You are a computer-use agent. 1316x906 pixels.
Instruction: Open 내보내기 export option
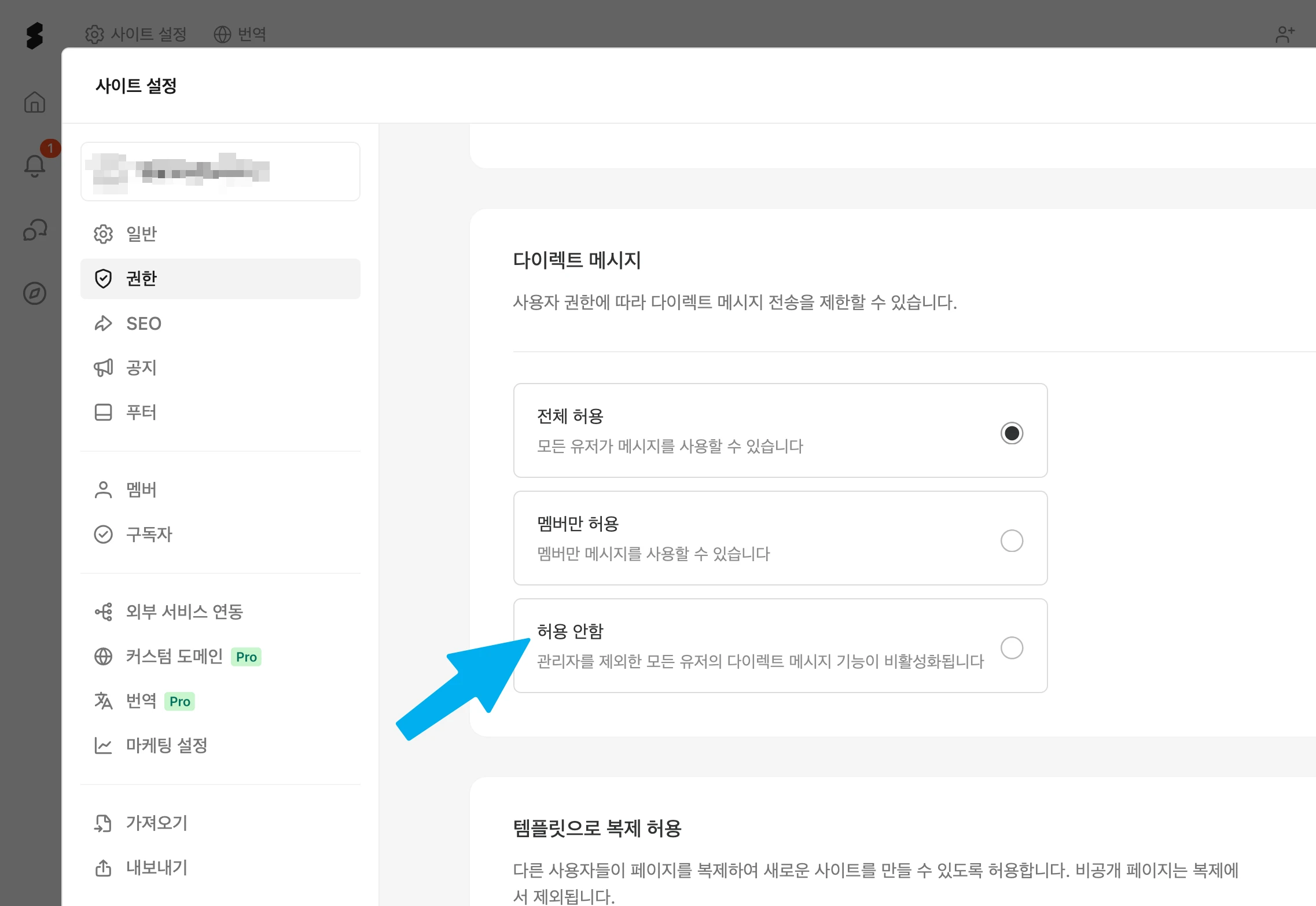156,867
